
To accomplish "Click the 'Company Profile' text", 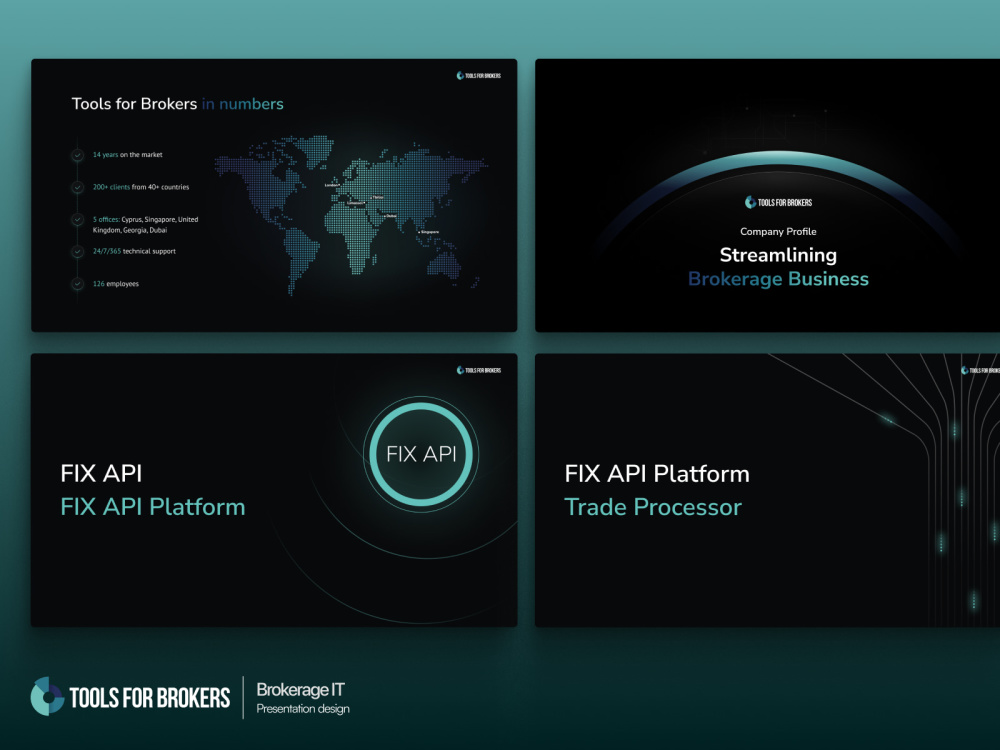I will (778, 232).
